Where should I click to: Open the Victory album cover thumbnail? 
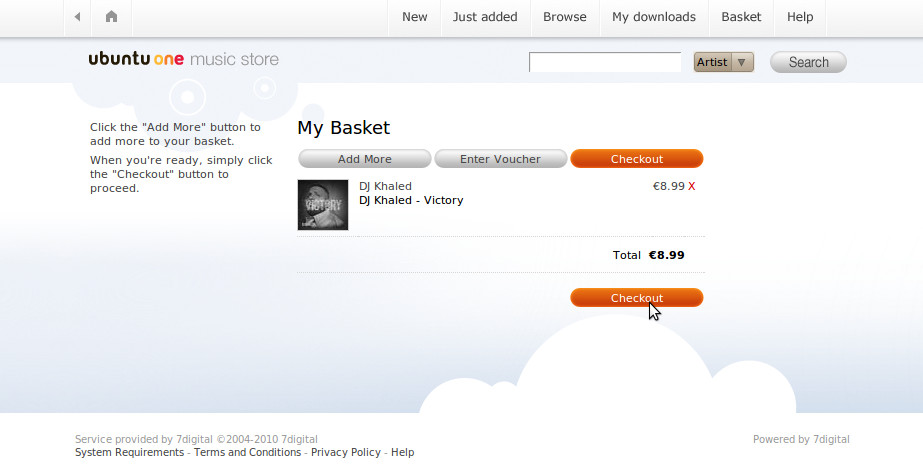(x=323, y=205)
